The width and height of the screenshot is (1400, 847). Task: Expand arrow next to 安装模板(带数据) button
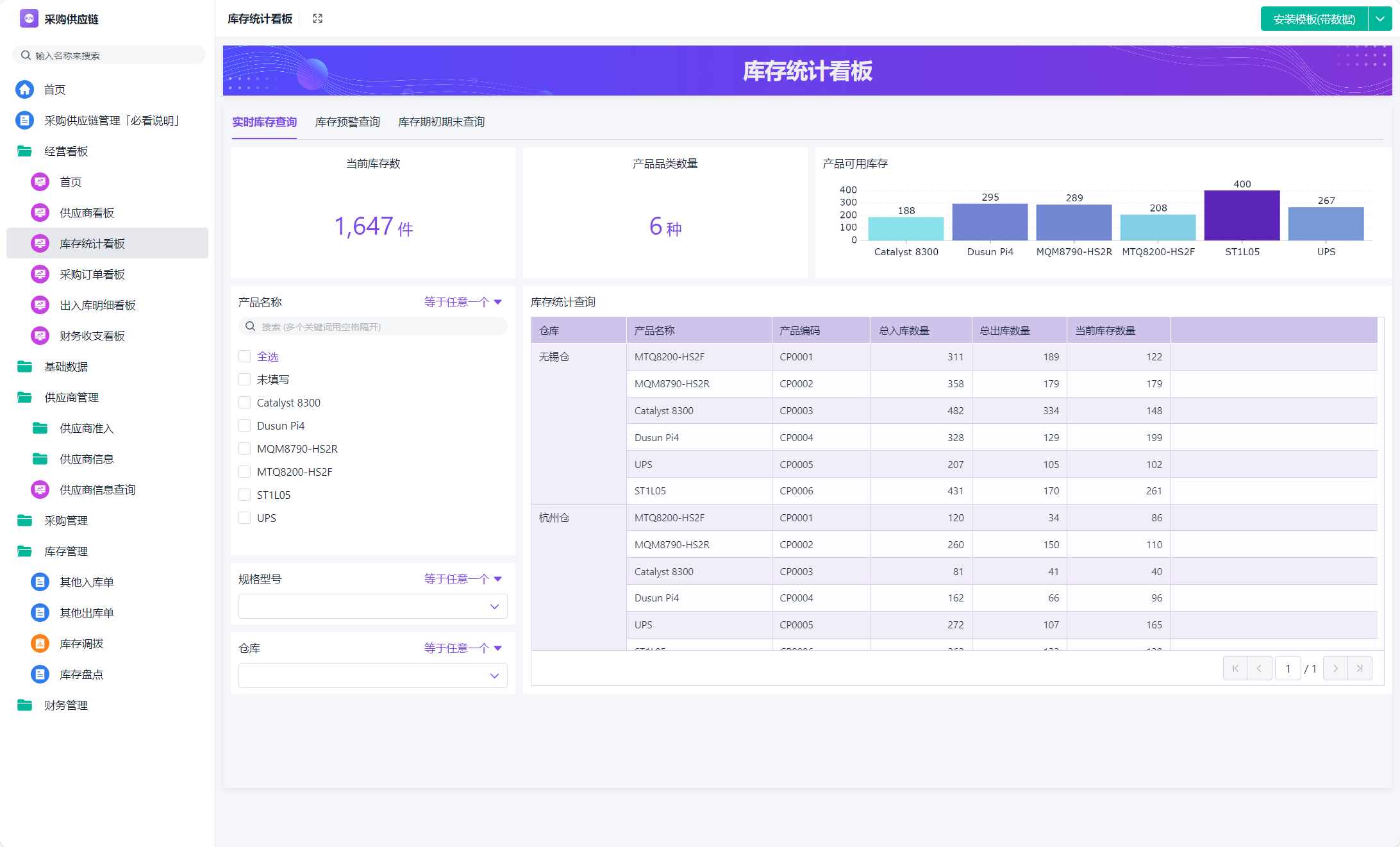click(1380, 19)
